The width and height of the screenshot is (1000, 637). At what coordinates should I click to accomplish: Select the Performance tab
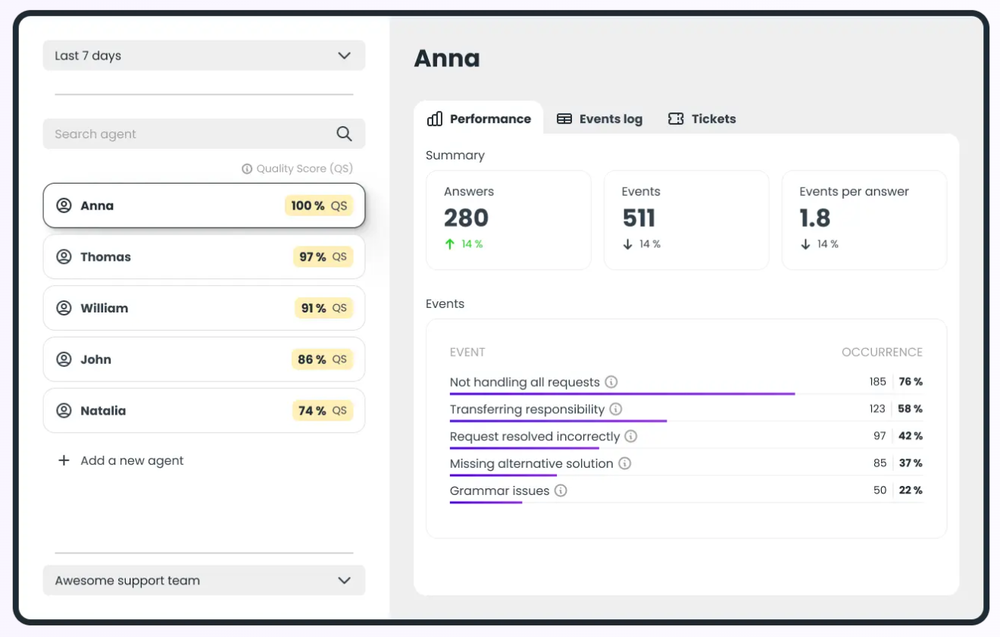click(x=479, y=119)
